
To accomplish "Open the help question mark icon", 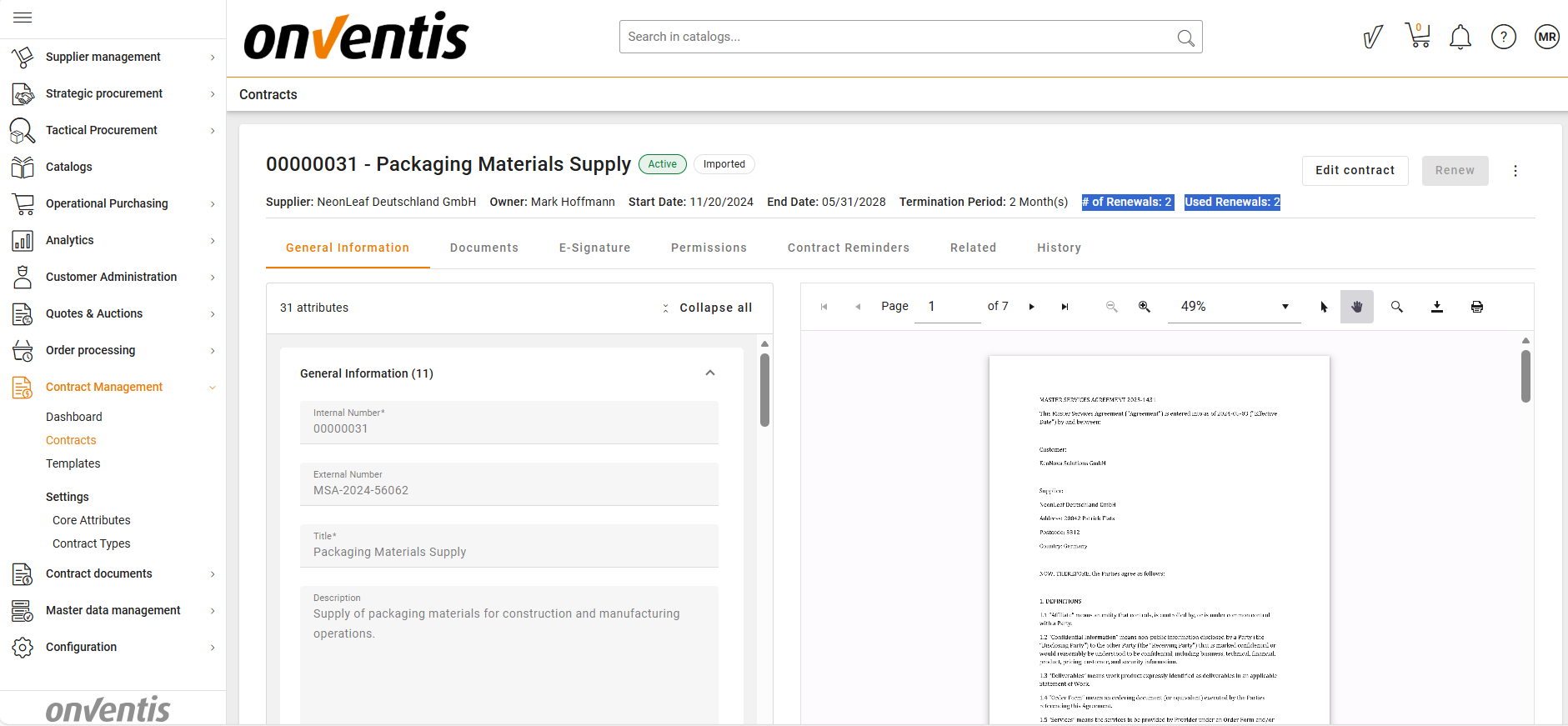I will 1503,37.
